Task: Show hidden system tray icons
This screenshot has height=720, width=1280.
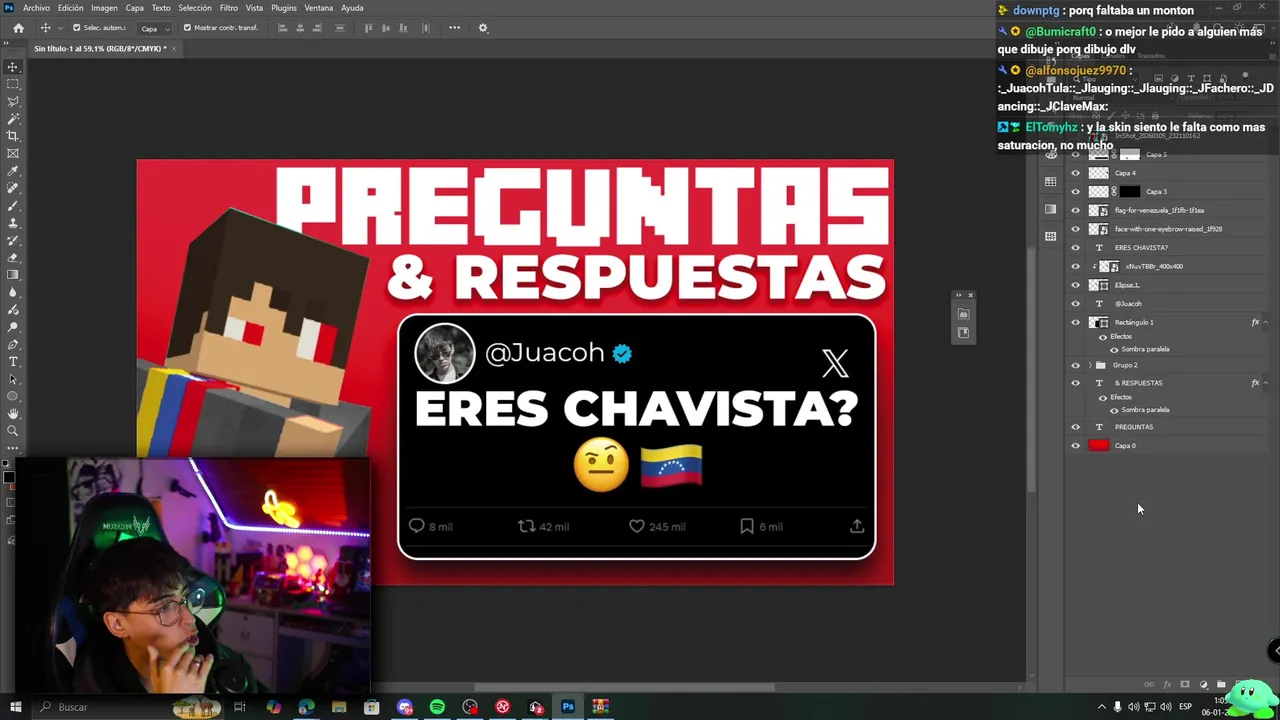Action: [x=1102, y=707]
